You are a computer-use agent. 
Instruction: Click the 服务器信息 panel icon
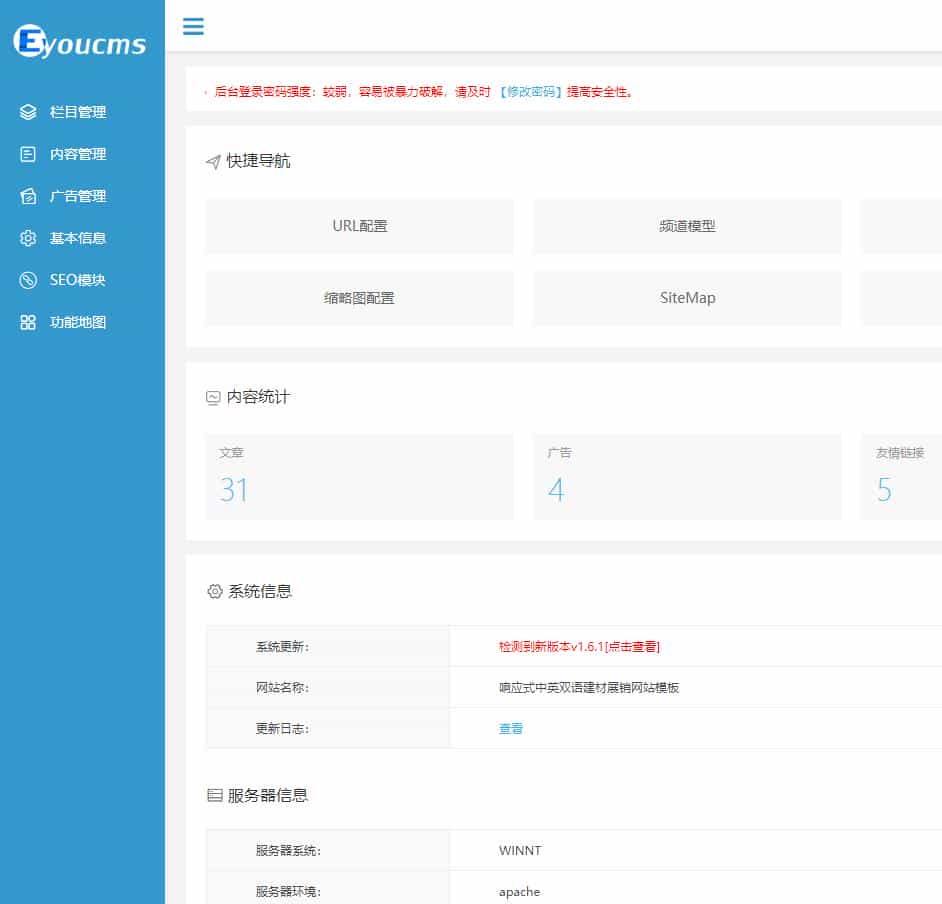coord(212,795)
